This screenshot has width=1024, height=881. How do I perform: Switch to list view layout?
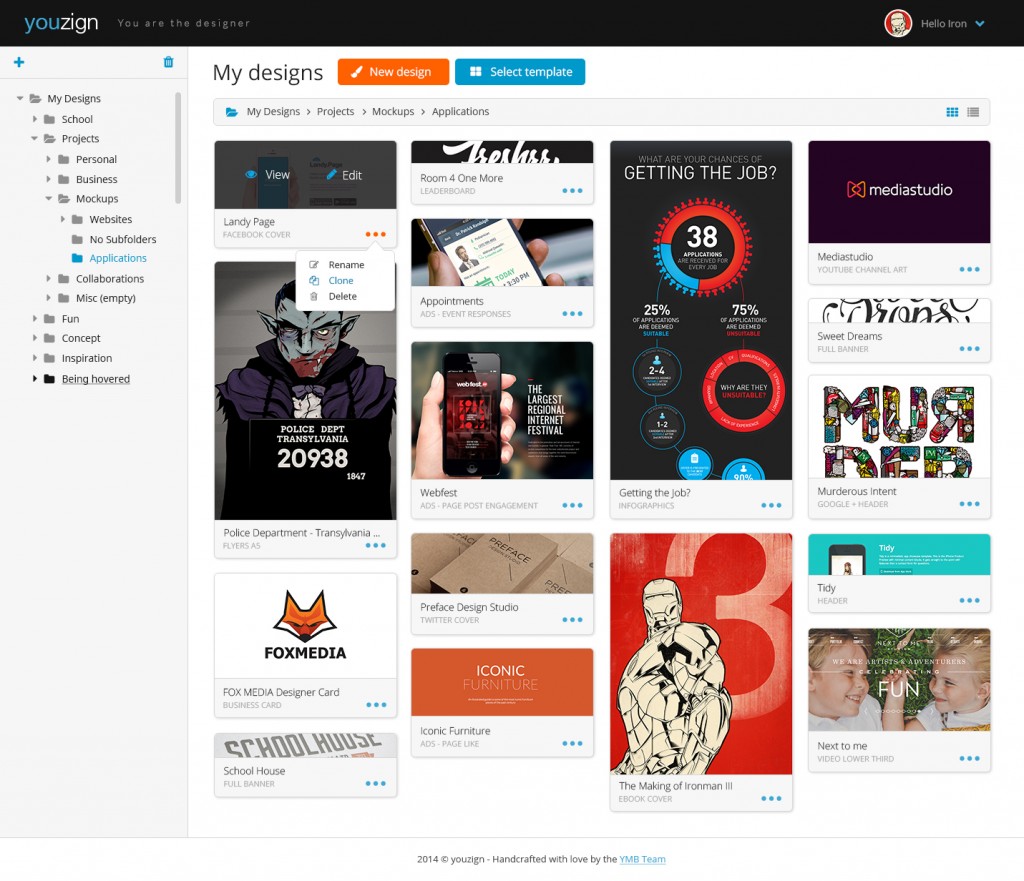point(972,112)
